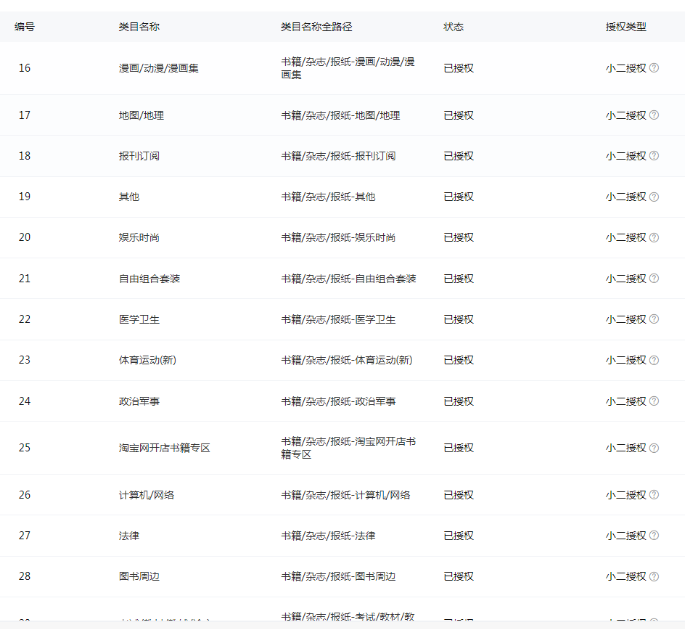
Task: Click help icon in 淘宝网开店书籍专区 row
Action: (x=654, y=448)
